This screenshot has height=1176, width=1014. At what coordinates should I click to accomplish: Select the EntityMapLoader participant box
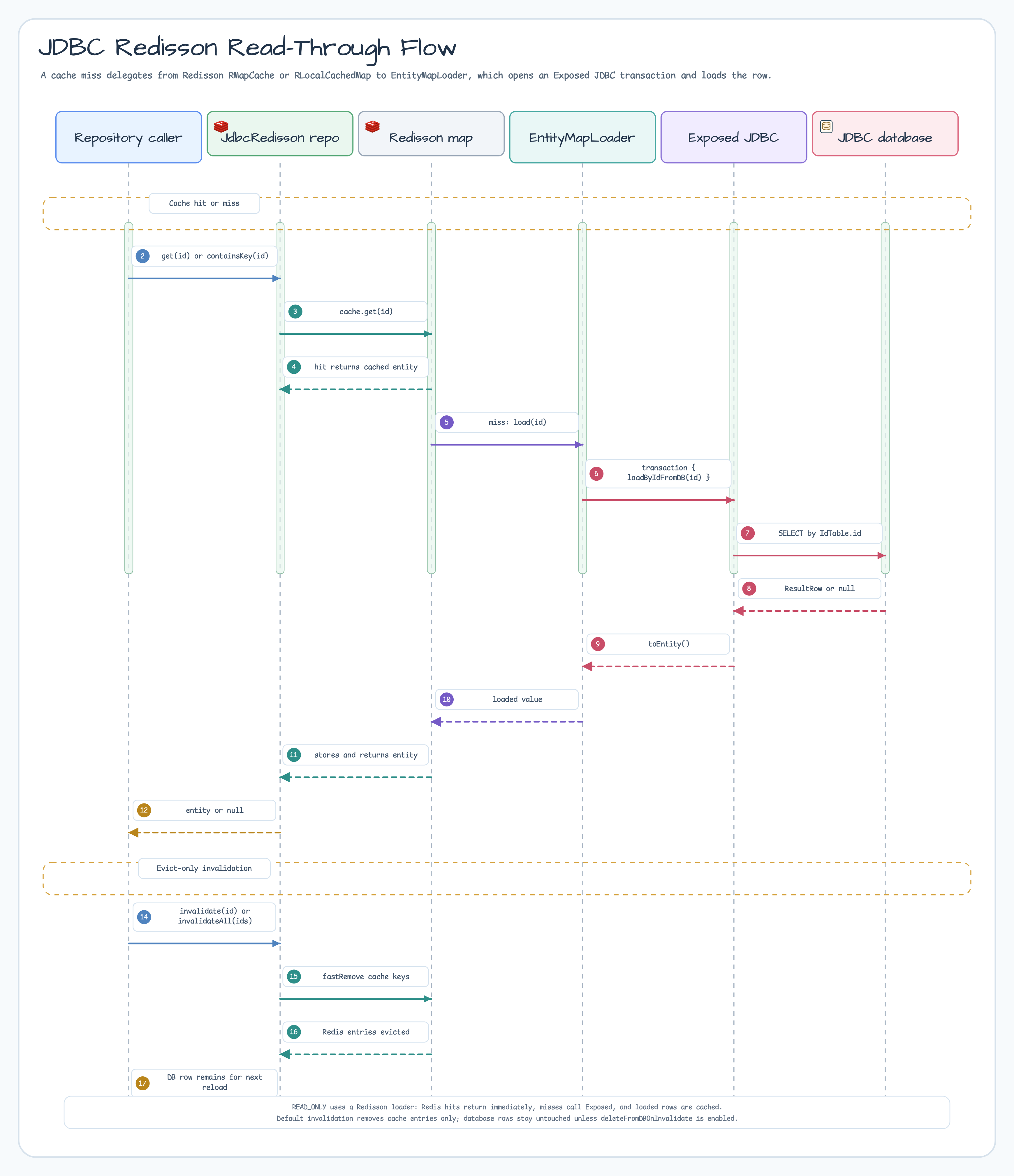click(582, 137)
